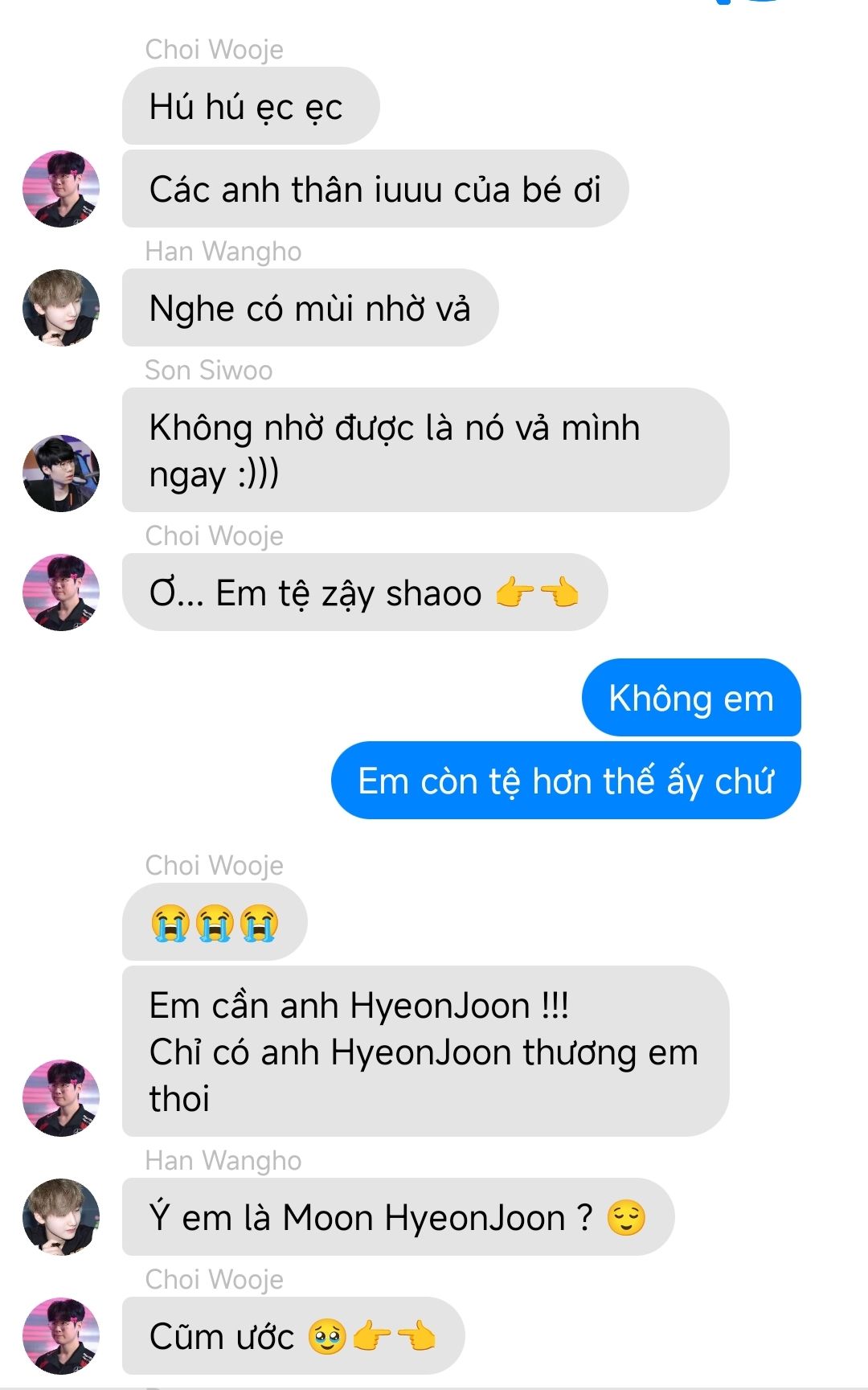Tap the 'Ơ... Em tệ zậy shaoo' bubble
This screenshot has height=1390, width=868.
tap(365, 592)
